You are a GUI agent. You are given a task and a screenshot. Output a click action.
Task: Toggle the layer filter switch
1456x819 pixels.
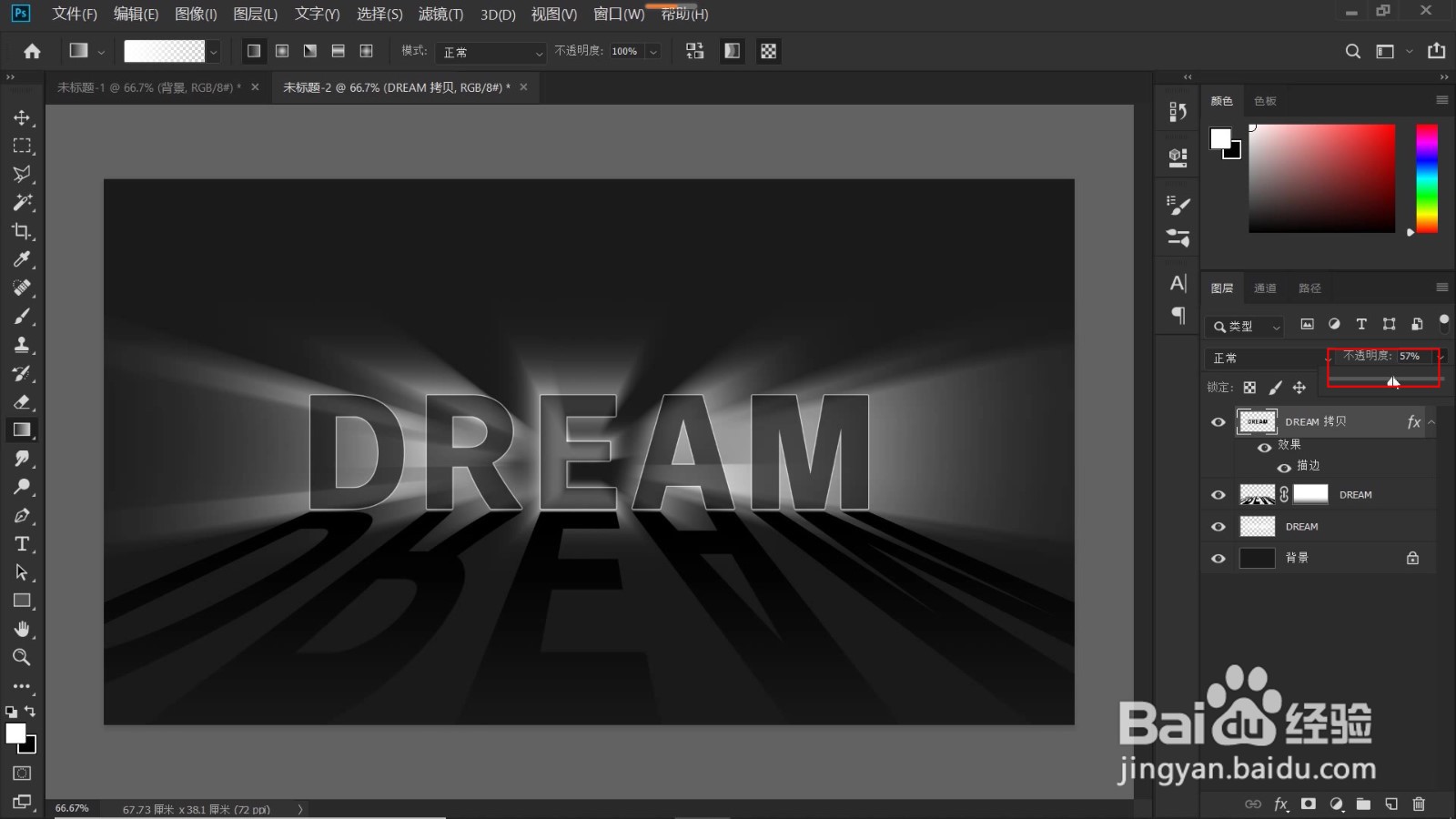pyautogui.click(x=1444, y=323)
